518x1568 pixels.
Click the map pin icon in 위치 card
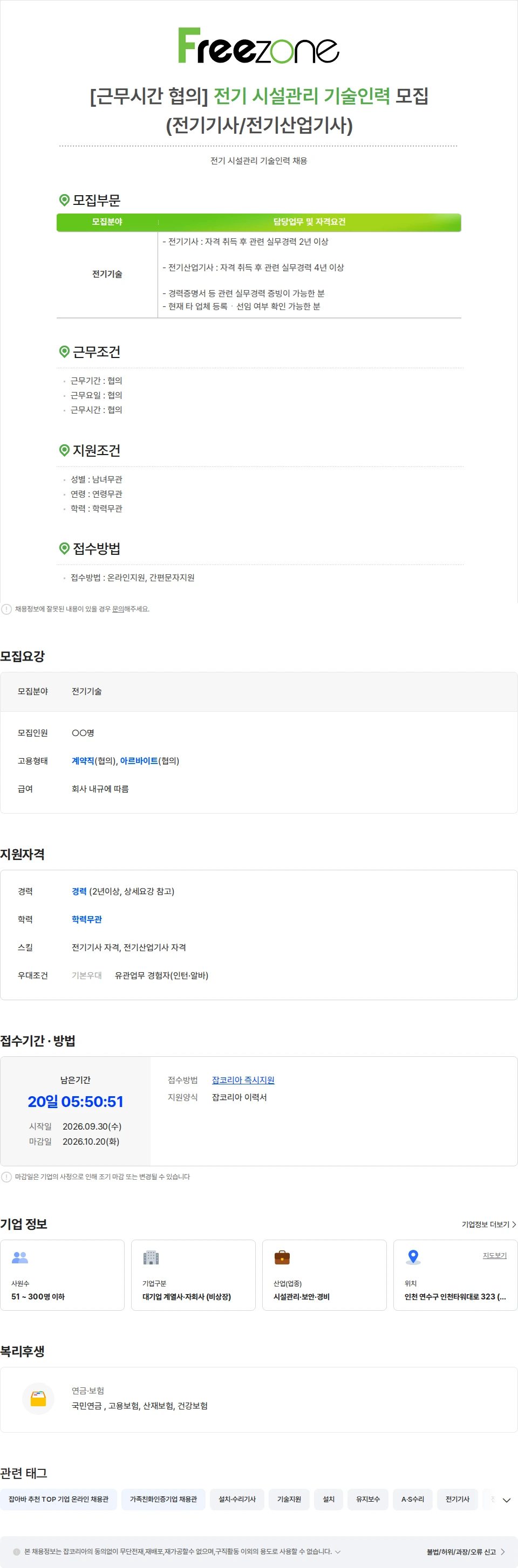pyautogui.click(x=413, y=1257)
